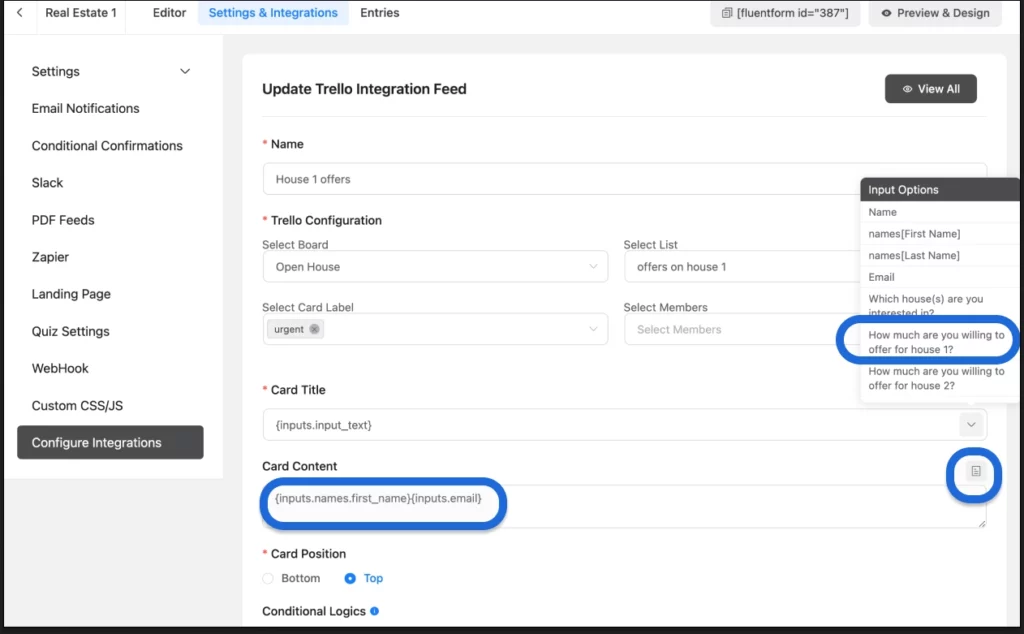Open Custom CSS/JS settings
The image size is (1024, 634).
pos(77,405)
